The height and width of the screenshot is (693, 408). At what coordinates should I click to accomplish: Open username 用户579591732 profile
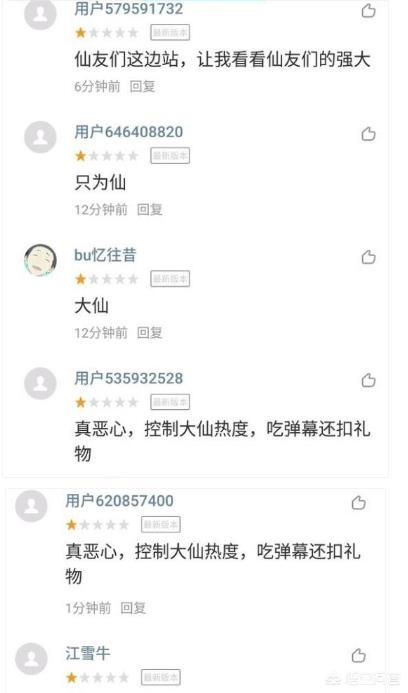coord(128,9)
